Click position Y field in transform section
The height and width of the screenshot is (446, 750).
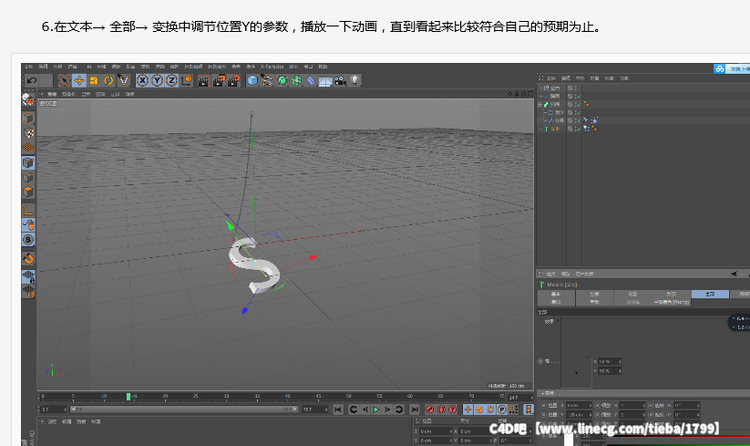[578, 414]
